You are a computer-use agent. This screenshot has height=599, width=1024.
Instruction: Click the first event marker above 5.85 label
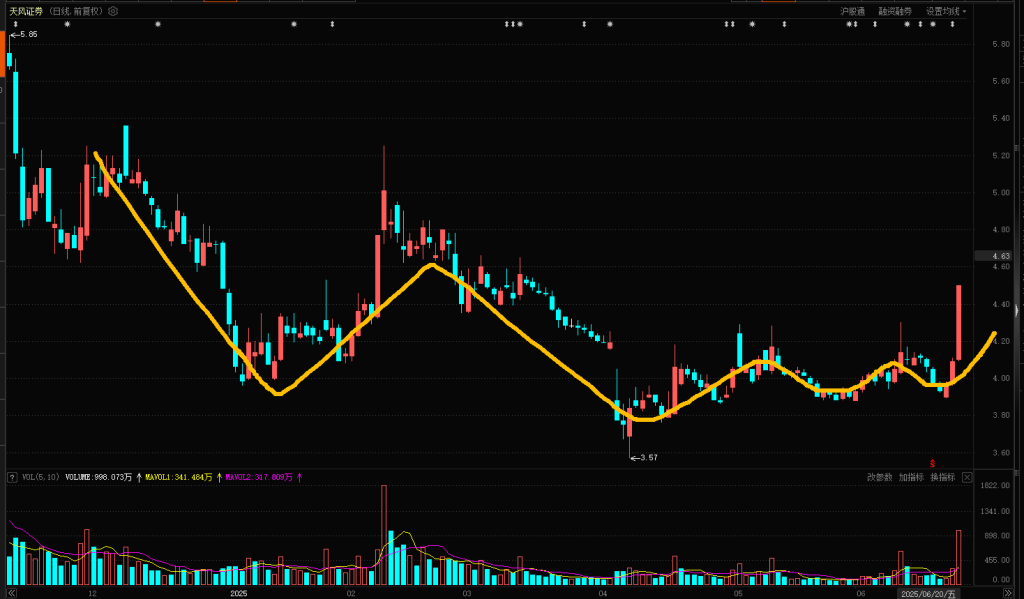(15, 24)
